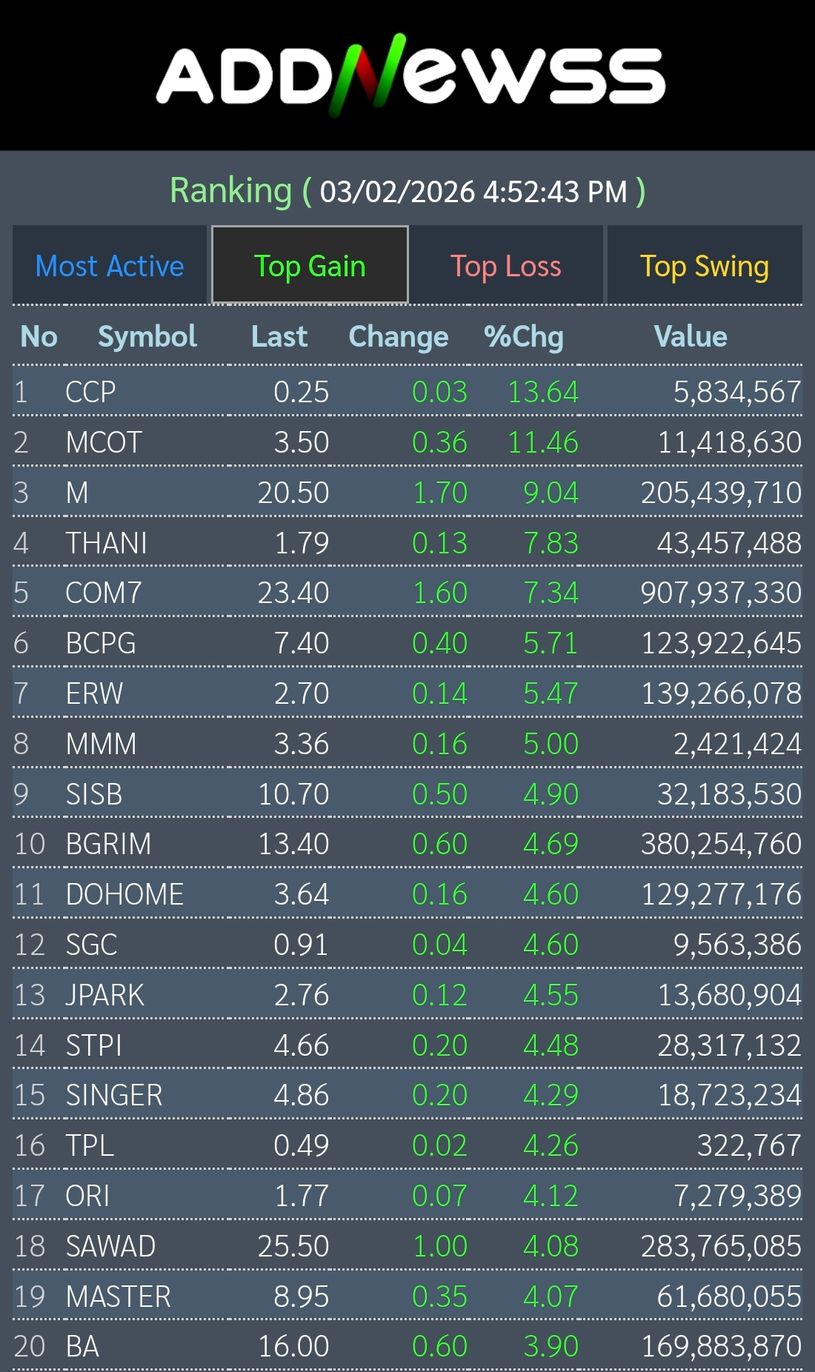Click the %Chg column header
This screenshot has width=815, height=1372.
(524, 337)
